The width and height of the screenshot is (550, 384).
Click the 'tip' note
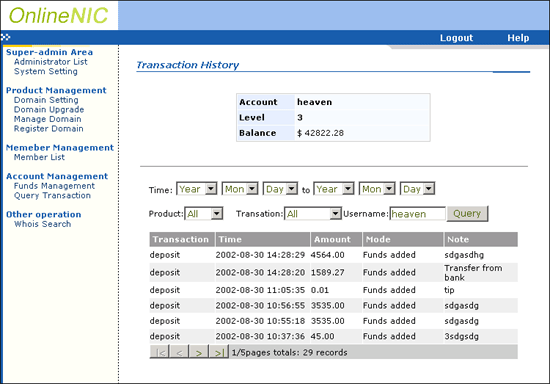(x=449, y=290)
